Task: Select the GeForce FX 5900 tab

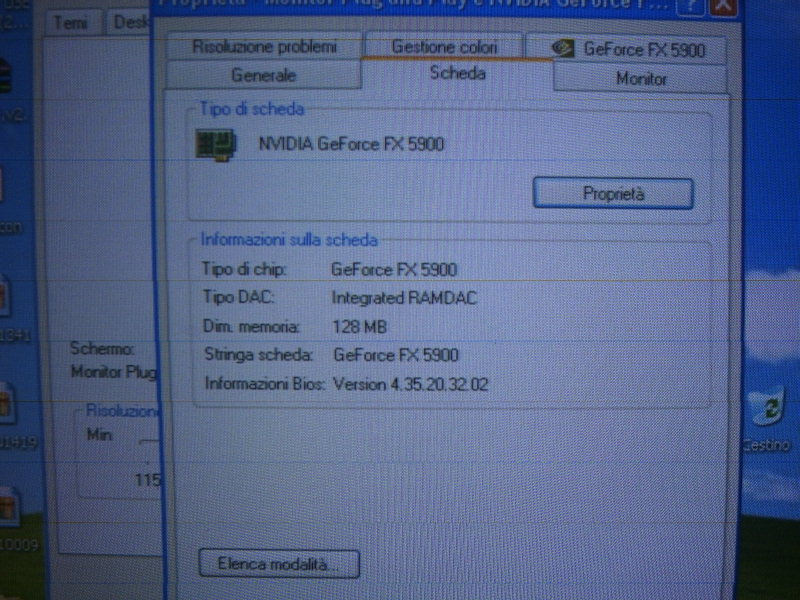Action: point(628,49)
